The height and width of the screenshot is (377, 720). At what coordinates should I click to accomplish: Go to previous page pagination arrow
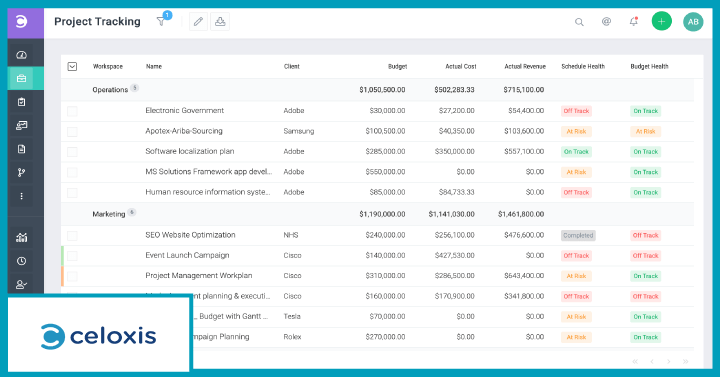652,362
